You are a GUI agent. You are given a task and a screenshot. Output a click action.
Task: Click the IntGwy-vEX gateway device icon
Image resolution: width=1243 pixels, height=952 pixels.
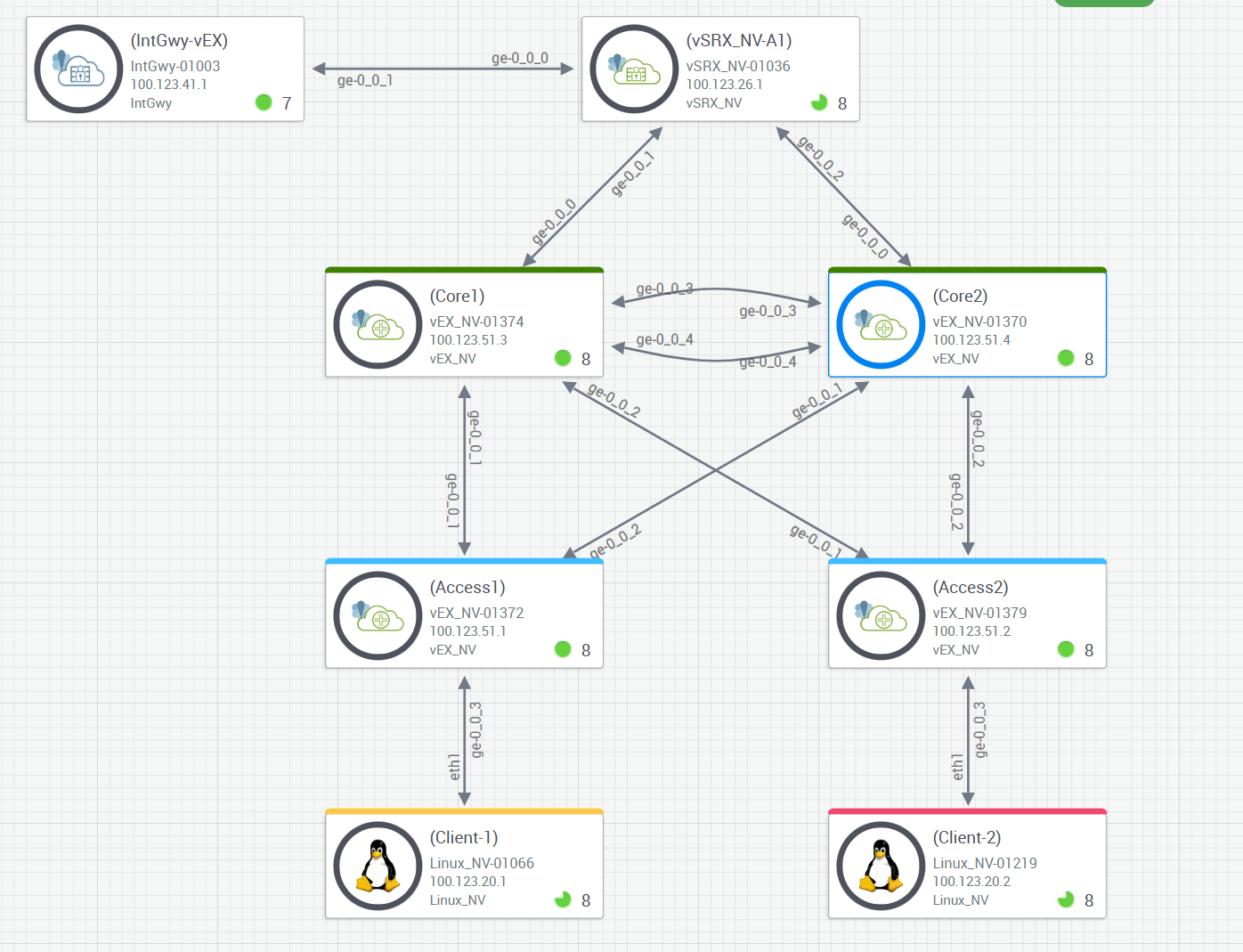point(78,69)
